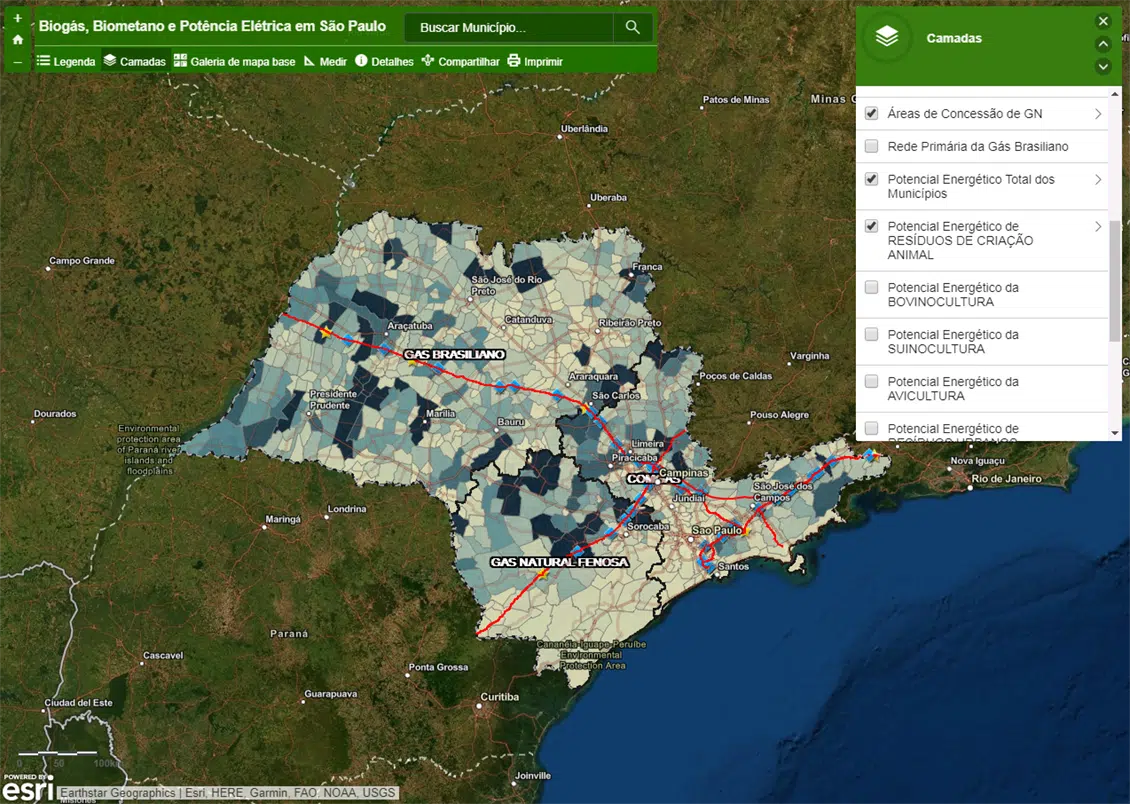Uncheck Potencial Energético Total dos Municípios
The width and height of the screenshot is (1130, 804).
[x=871, y=179]
